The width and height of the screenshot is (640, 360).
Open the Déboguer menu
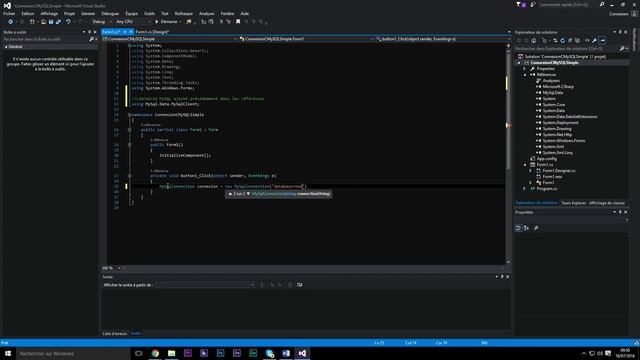point(110,13)
